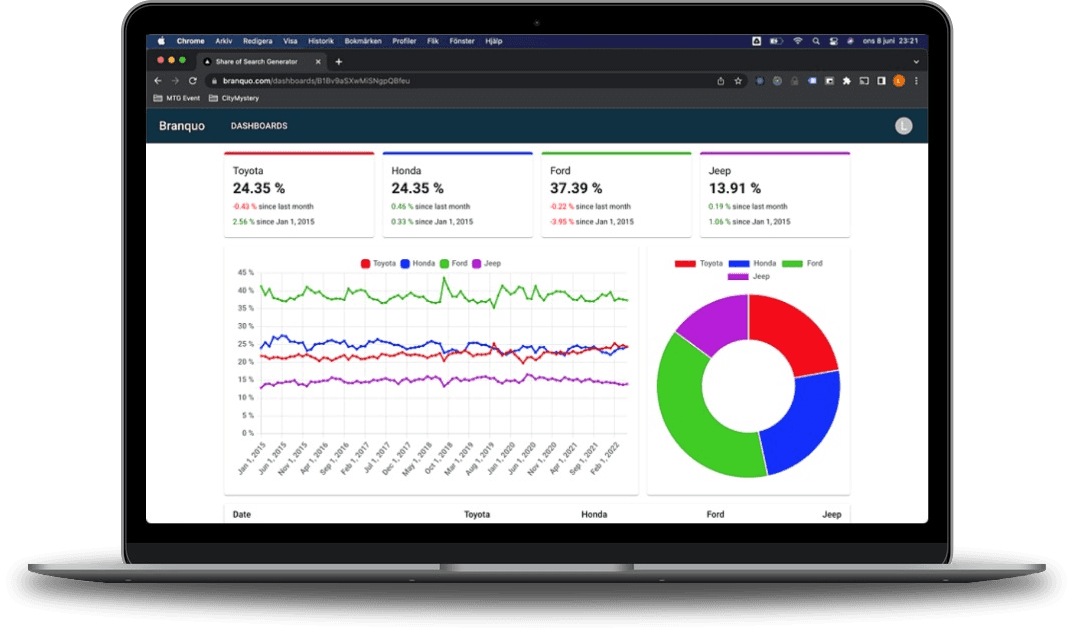Open the Historik menu in menu bar
This screenshot has width=1073, height=632.
pos(320,41)
